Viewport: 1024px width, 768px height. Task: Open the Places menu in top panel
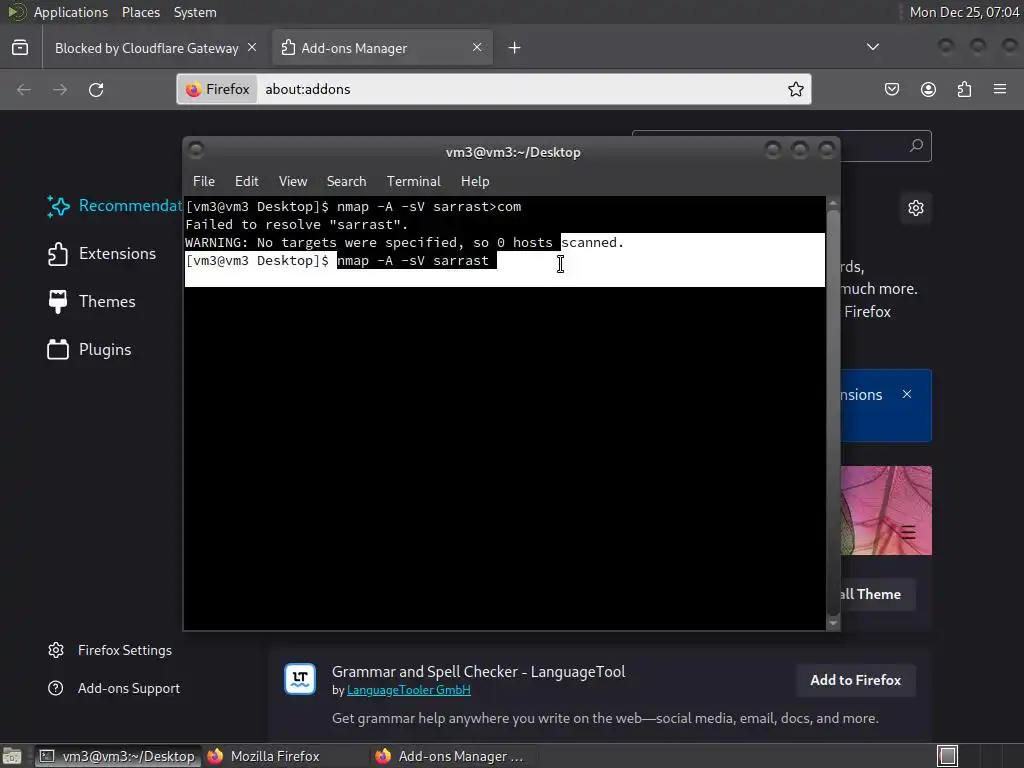[x=140, y=12]
